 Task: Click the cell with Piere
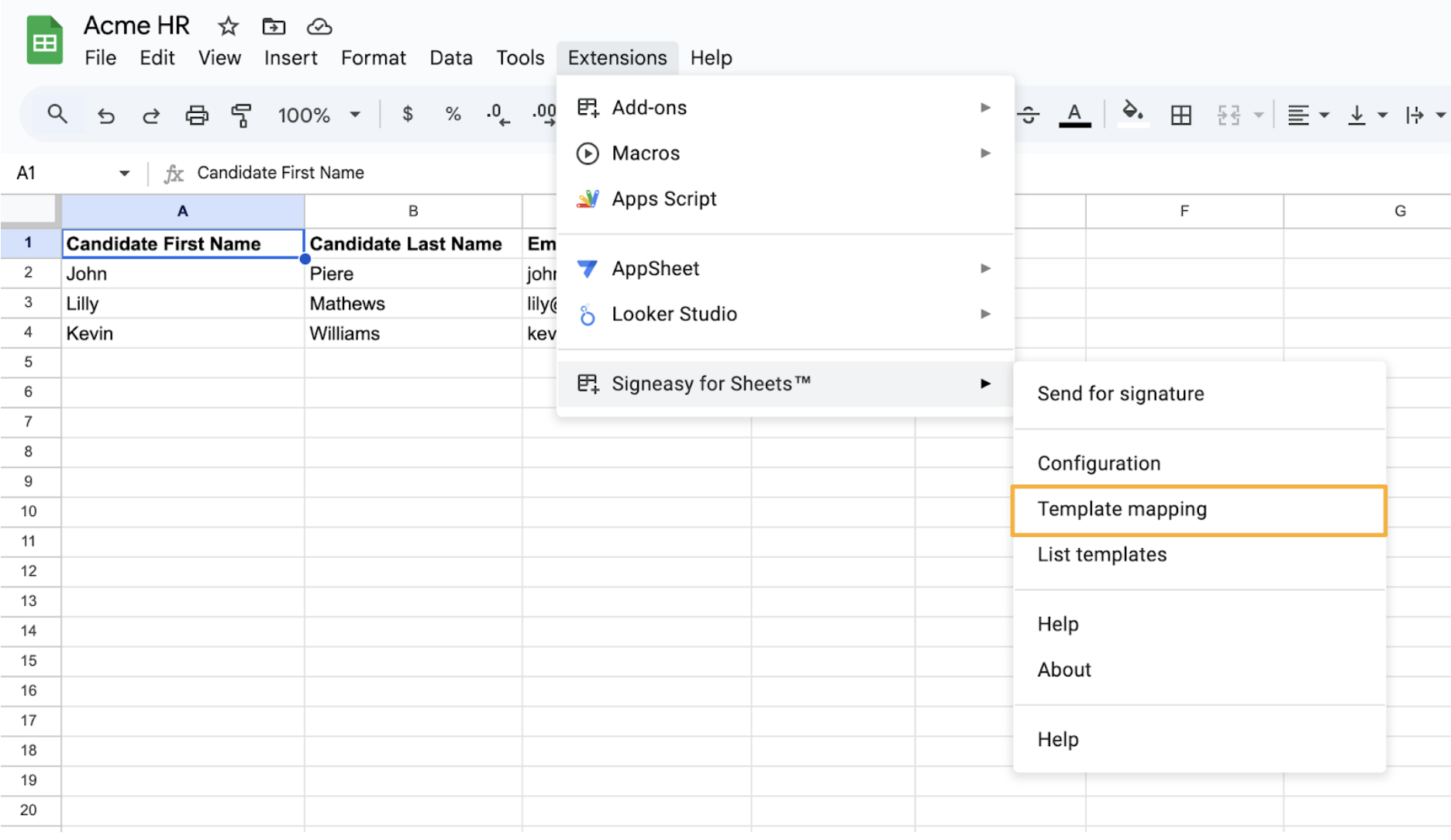click(413, 274)
